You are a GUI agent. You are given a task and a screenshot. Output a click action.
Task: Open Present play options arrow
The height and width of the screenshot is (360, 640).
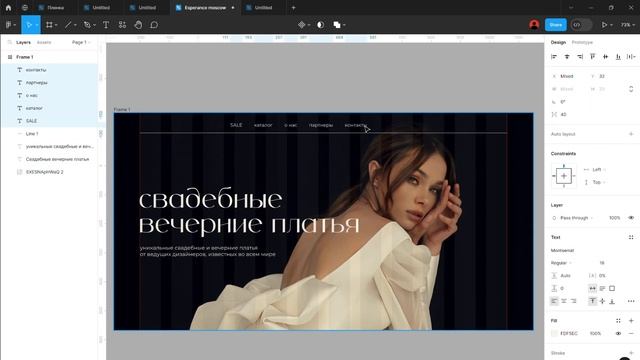click(611, 25)
